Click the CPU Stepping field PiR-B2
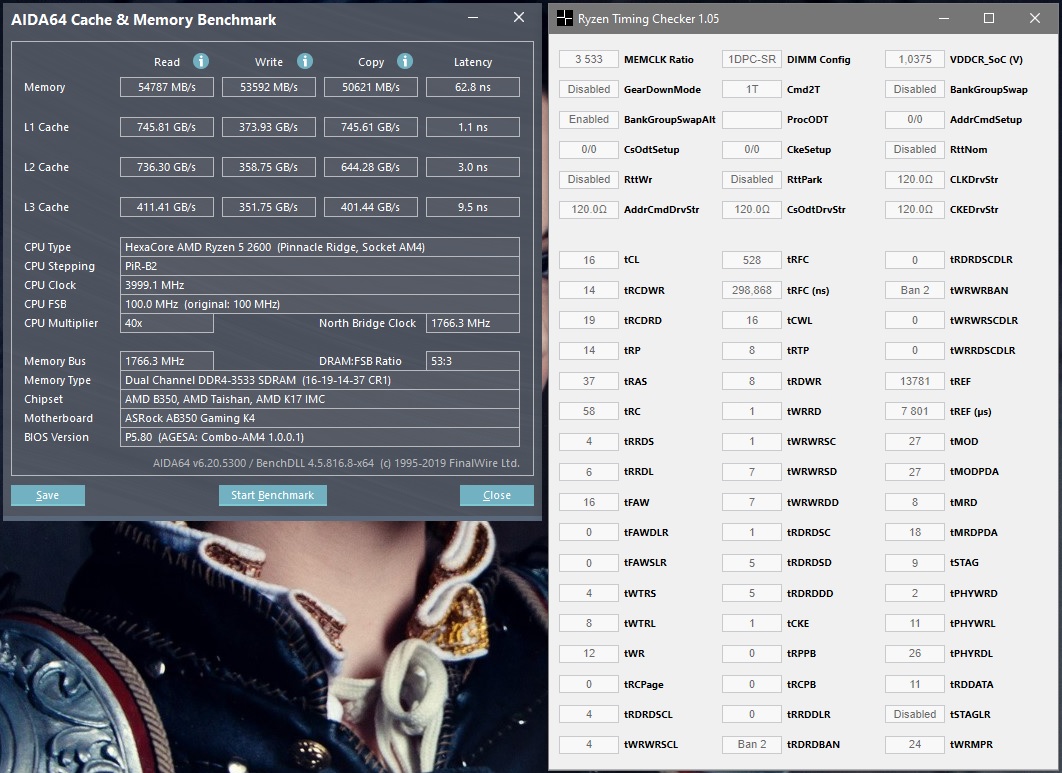This screenshot has width=1062, height=773. pyautogui.click(x=320, y=266)
